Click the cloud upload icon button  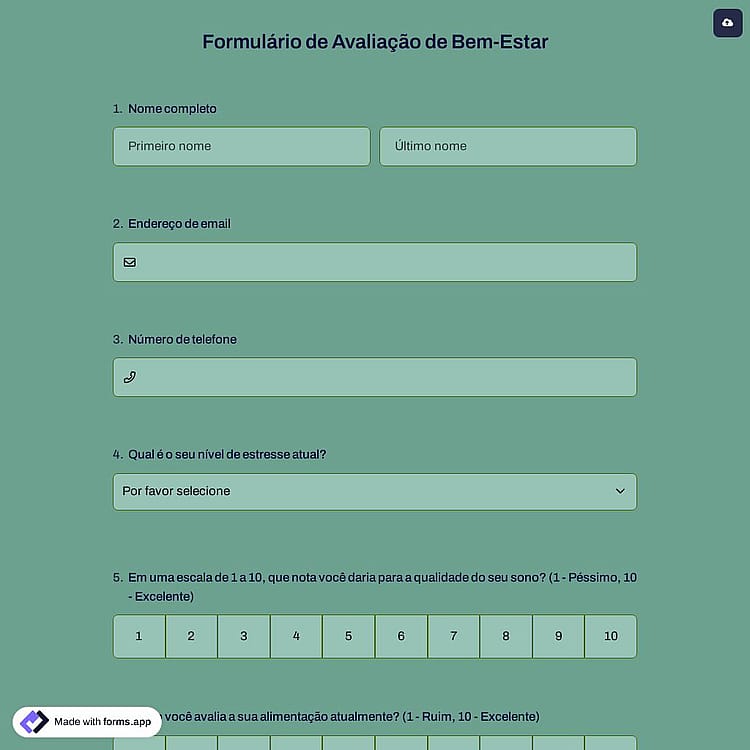[x=728, y=23]
